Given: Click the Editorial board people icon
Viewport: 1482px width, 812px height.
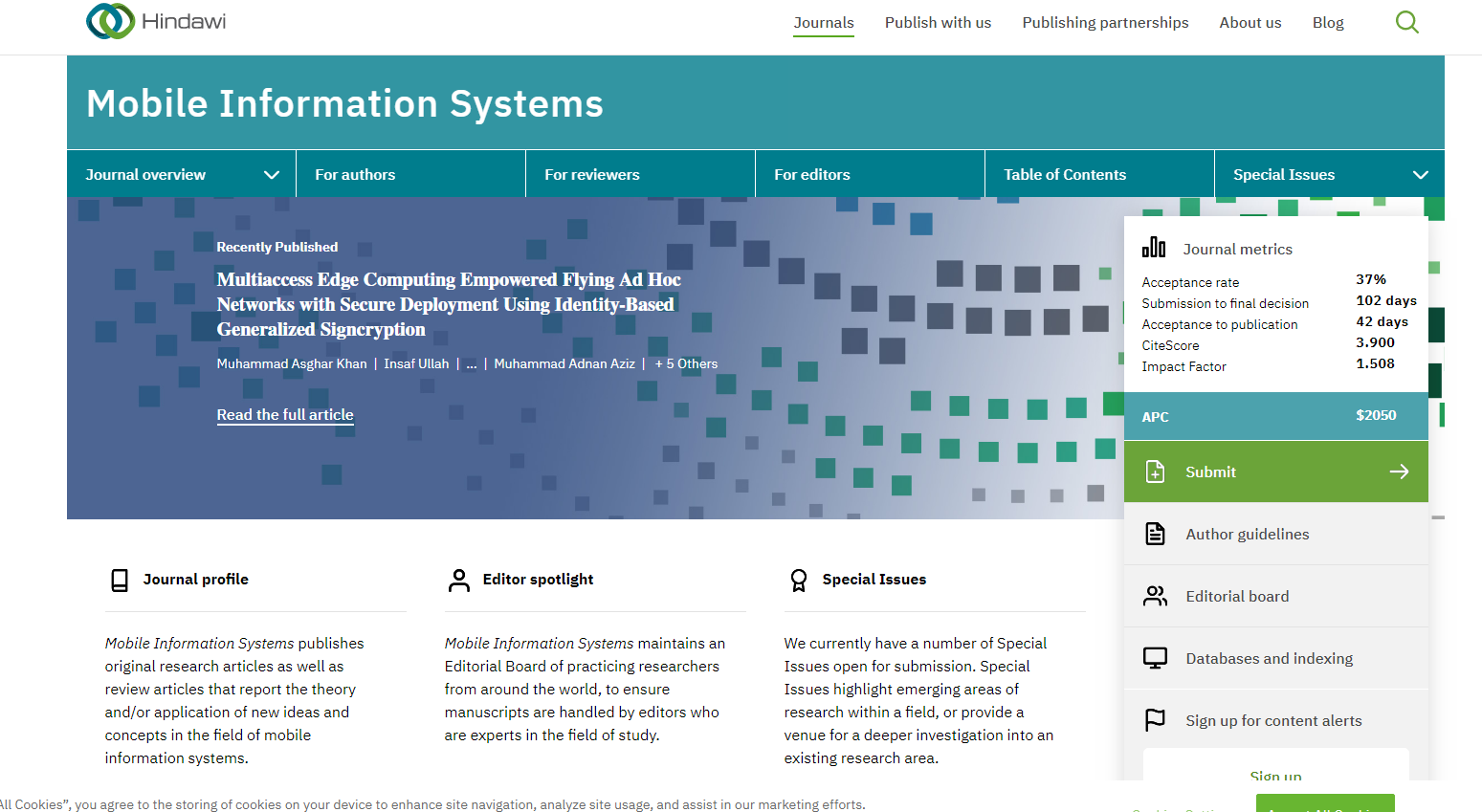Looking at the screenshot, I should [1155, 596].
